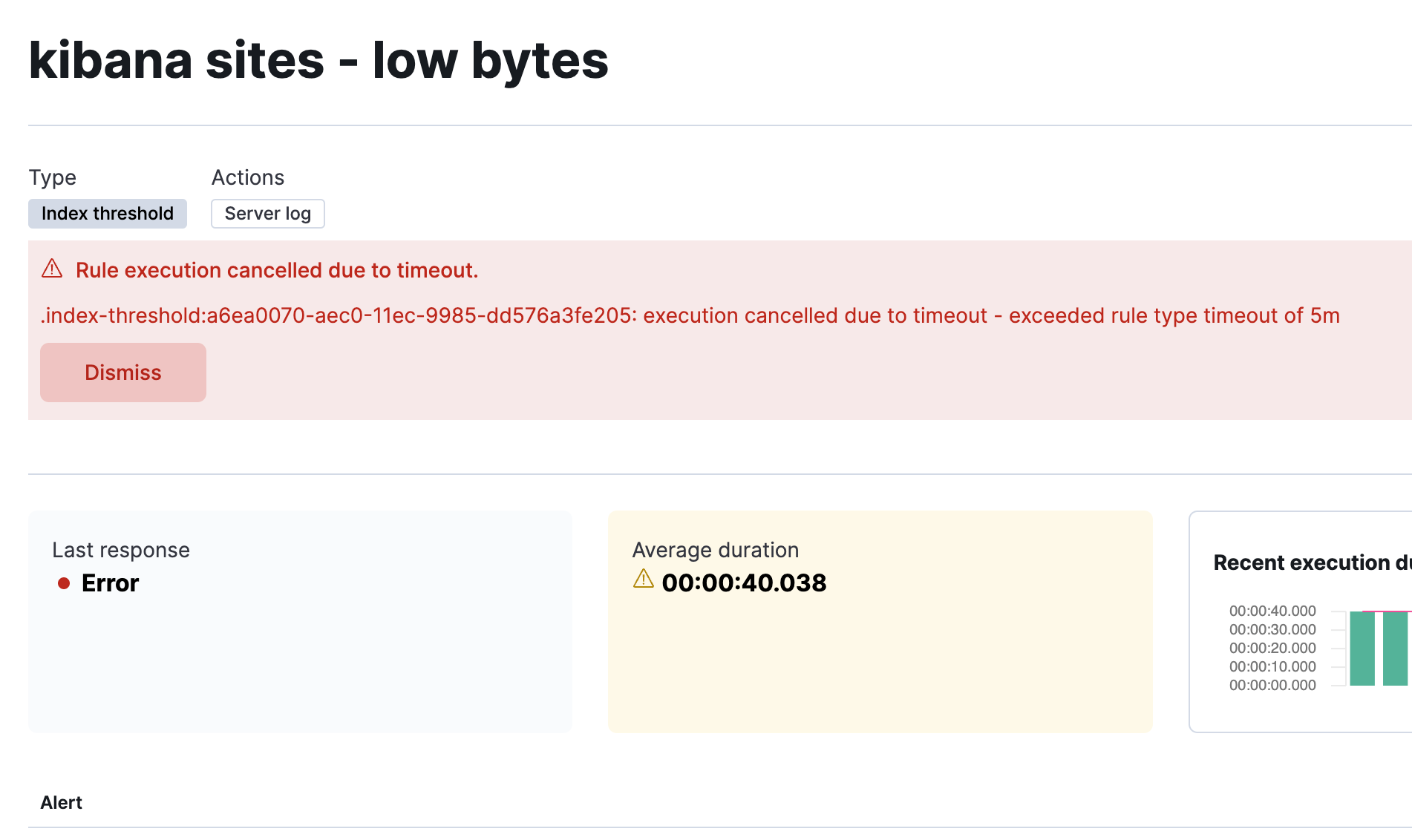Click the Rule execution cancelled error title

point(278,269)
